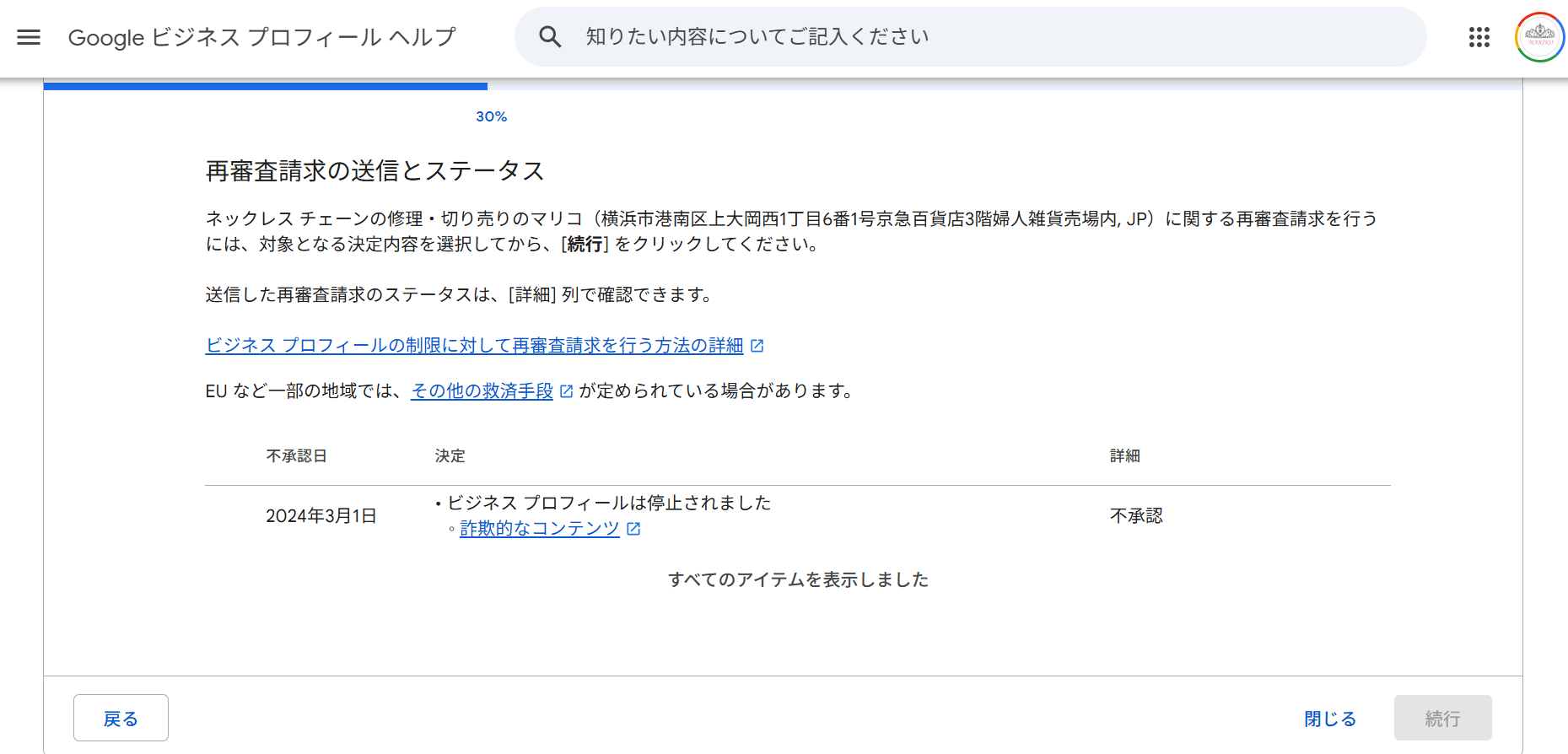Viewport: 1568px width, 754px height.
Task: Click the 続行 button
Action: pyautogui.click(x=1442, y=718)
